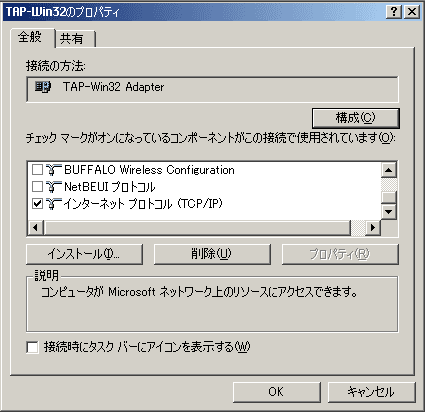Select the NetBEUI プロトコル list entry

(110, 187)
